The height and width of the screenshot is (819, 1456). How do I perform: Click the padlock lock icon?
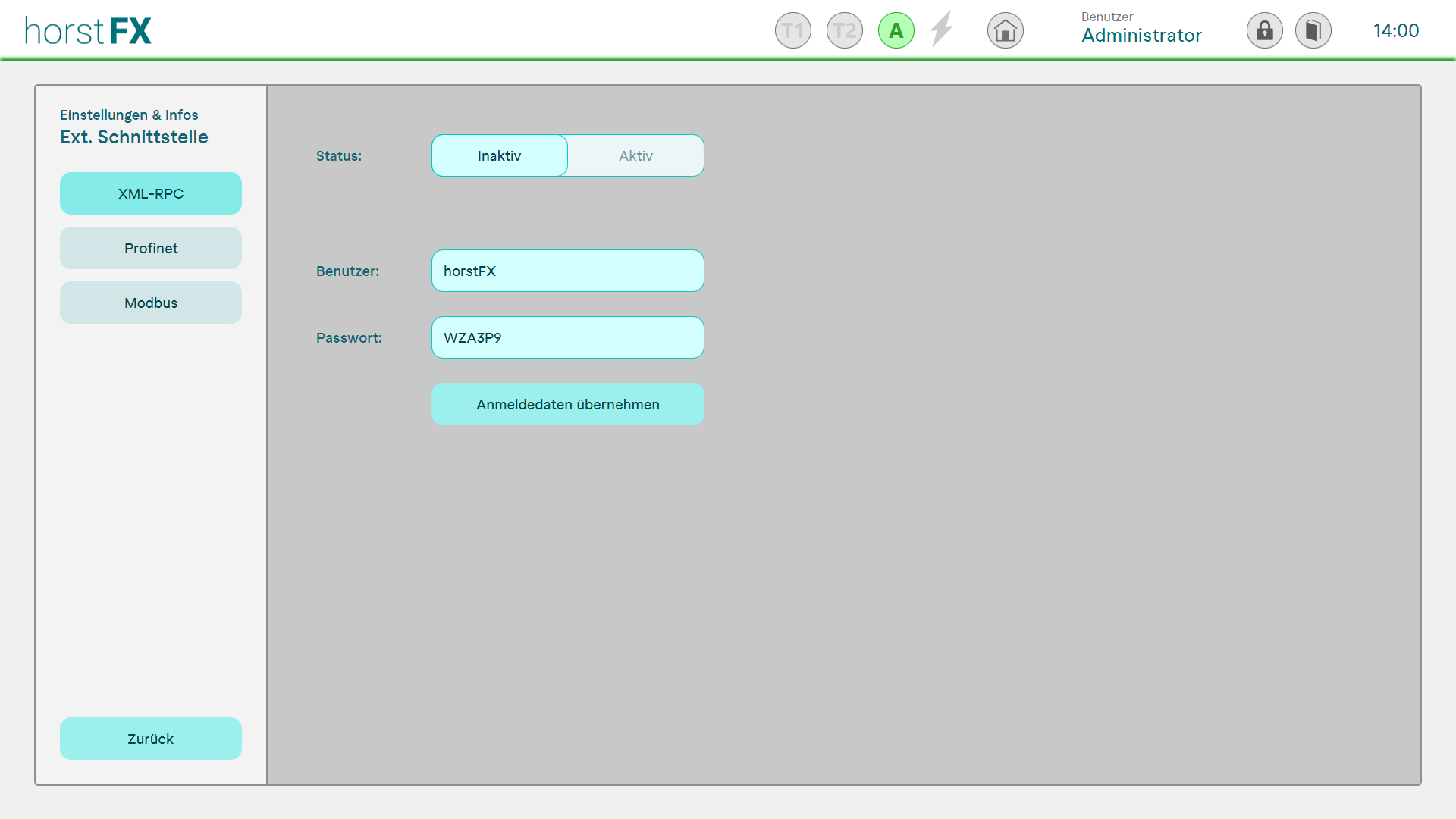(1264, 31)
